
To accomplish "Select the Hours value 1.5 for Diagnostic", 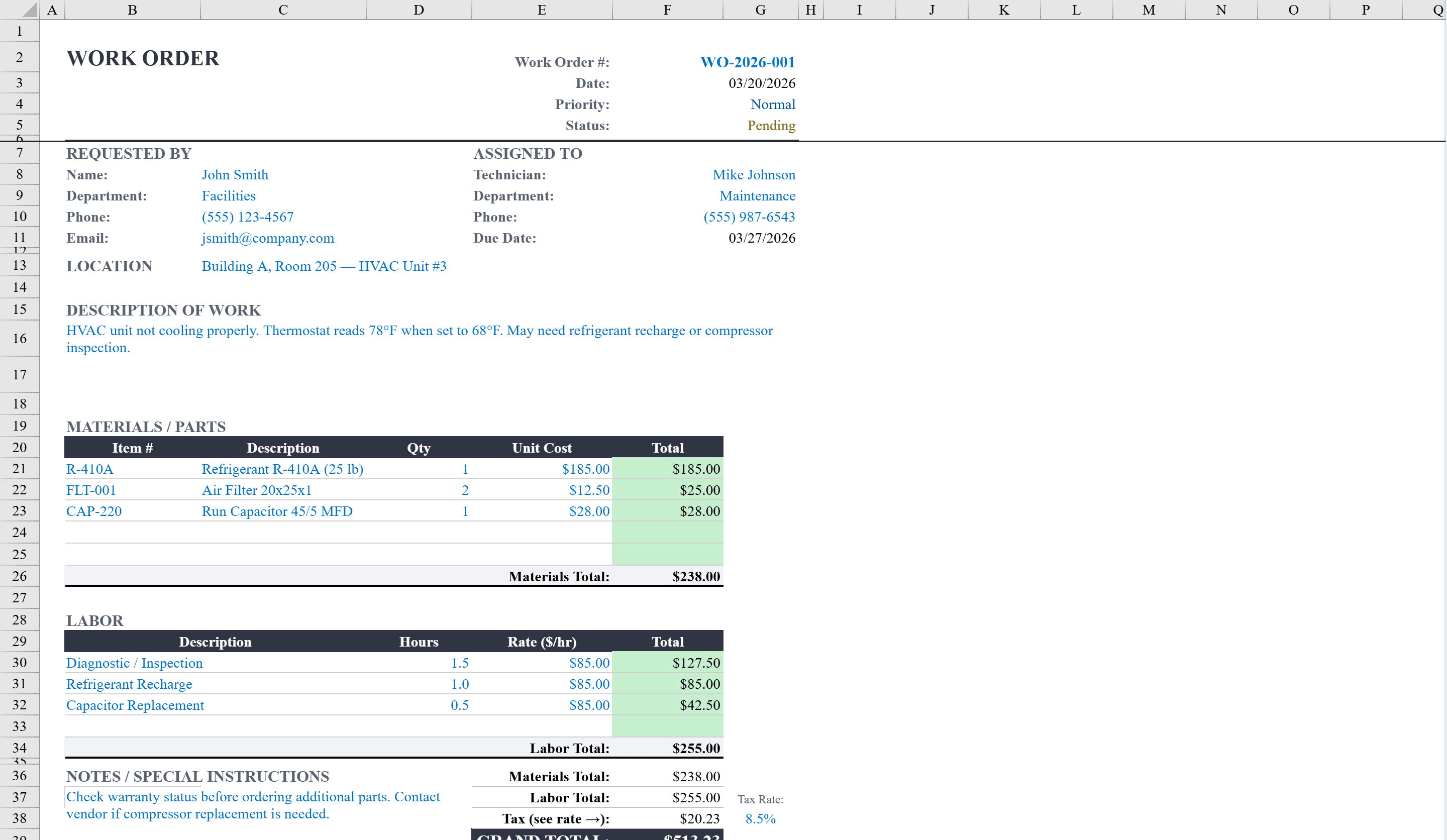I will point(459,663).
